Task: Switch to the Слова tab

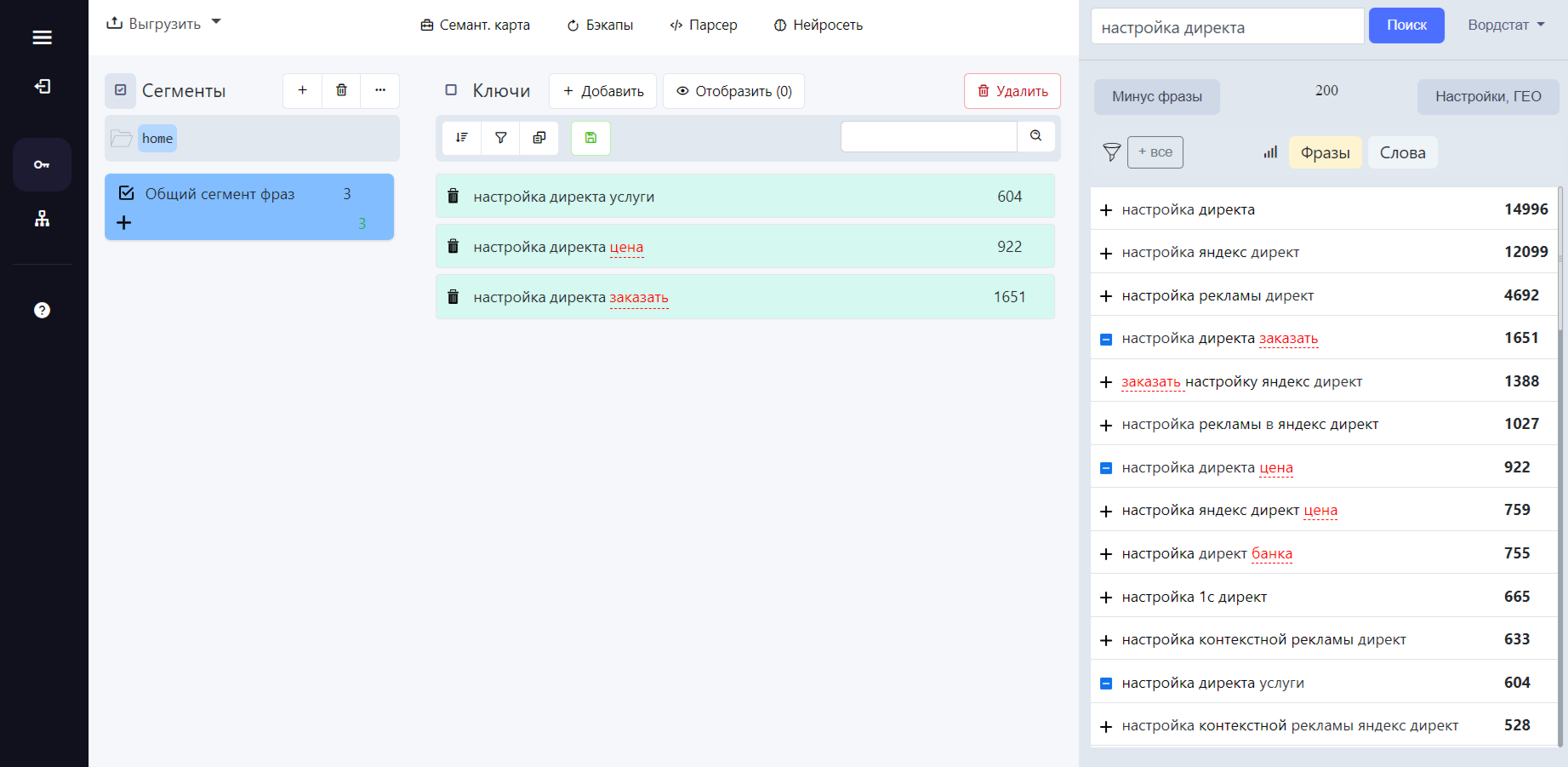Action: [1402, 152]
